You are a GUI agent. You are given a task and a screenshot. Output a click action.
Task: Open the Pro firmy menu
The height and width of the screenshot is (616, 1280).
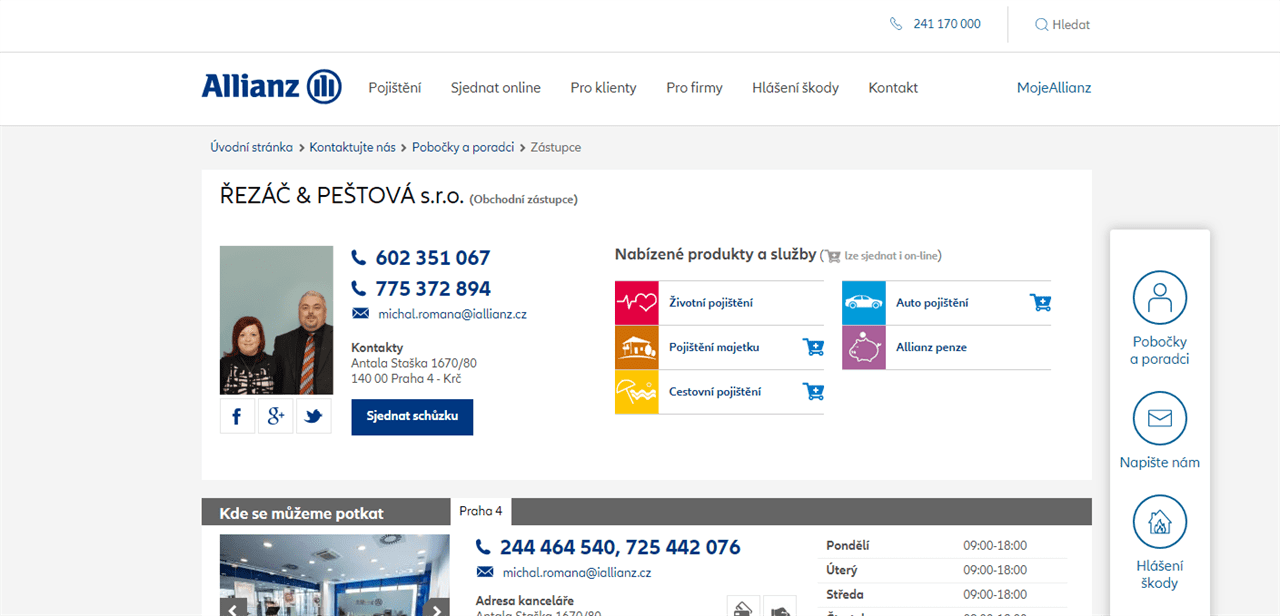694,88
